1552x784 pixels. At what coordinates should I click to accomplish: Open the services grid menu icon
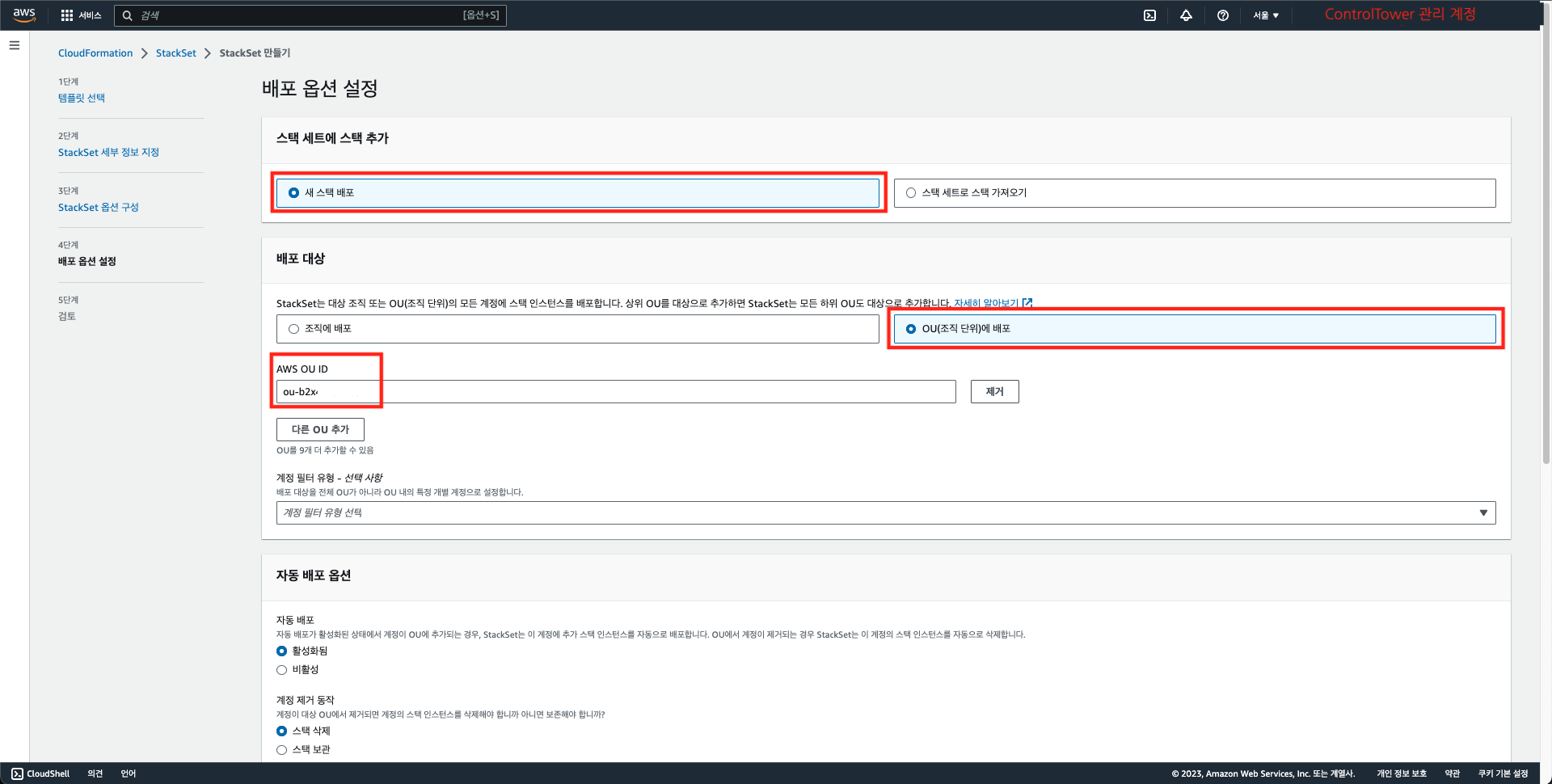coord(67,15)
